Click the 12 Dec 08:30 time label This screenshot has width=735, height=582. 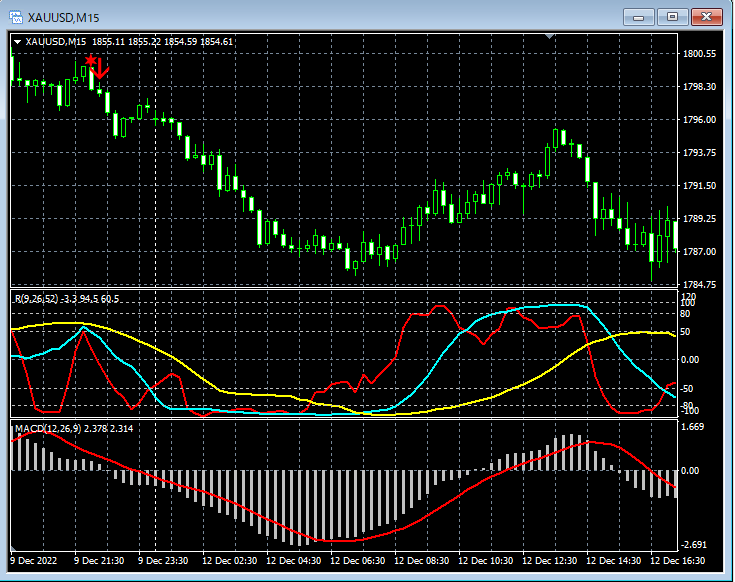[420, 561]
